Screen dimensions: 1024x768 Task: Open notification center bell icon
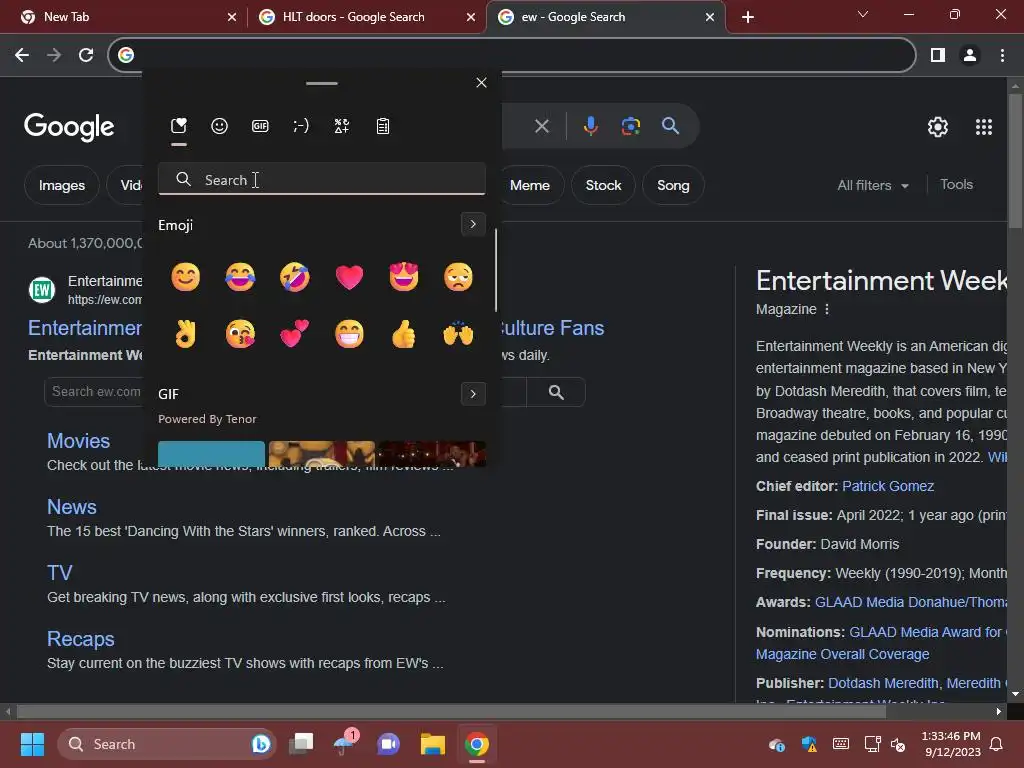(x=997, y=744)
